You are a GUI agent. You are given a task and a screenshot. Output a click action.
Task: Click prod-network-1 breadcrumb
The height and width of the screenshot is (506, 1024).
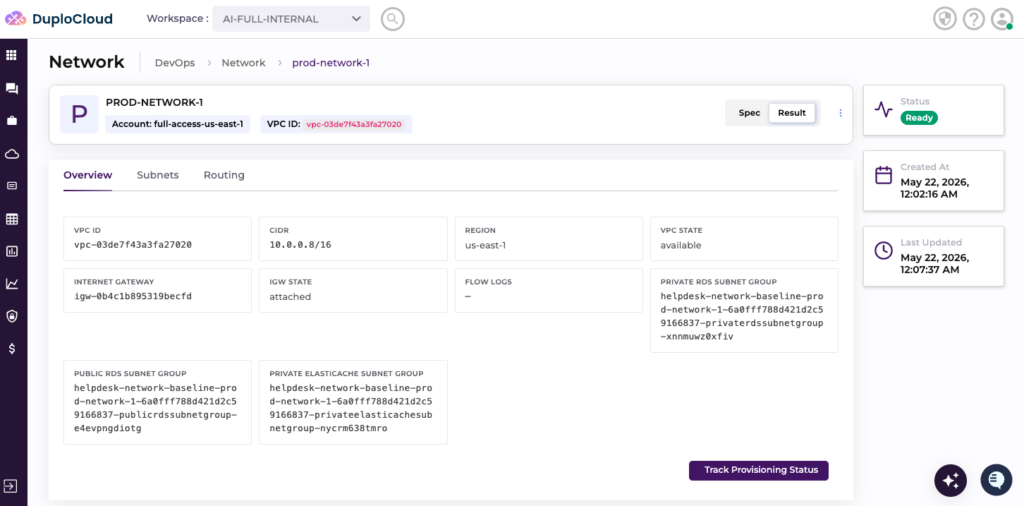pyautogui.click(x=331, y=63)
